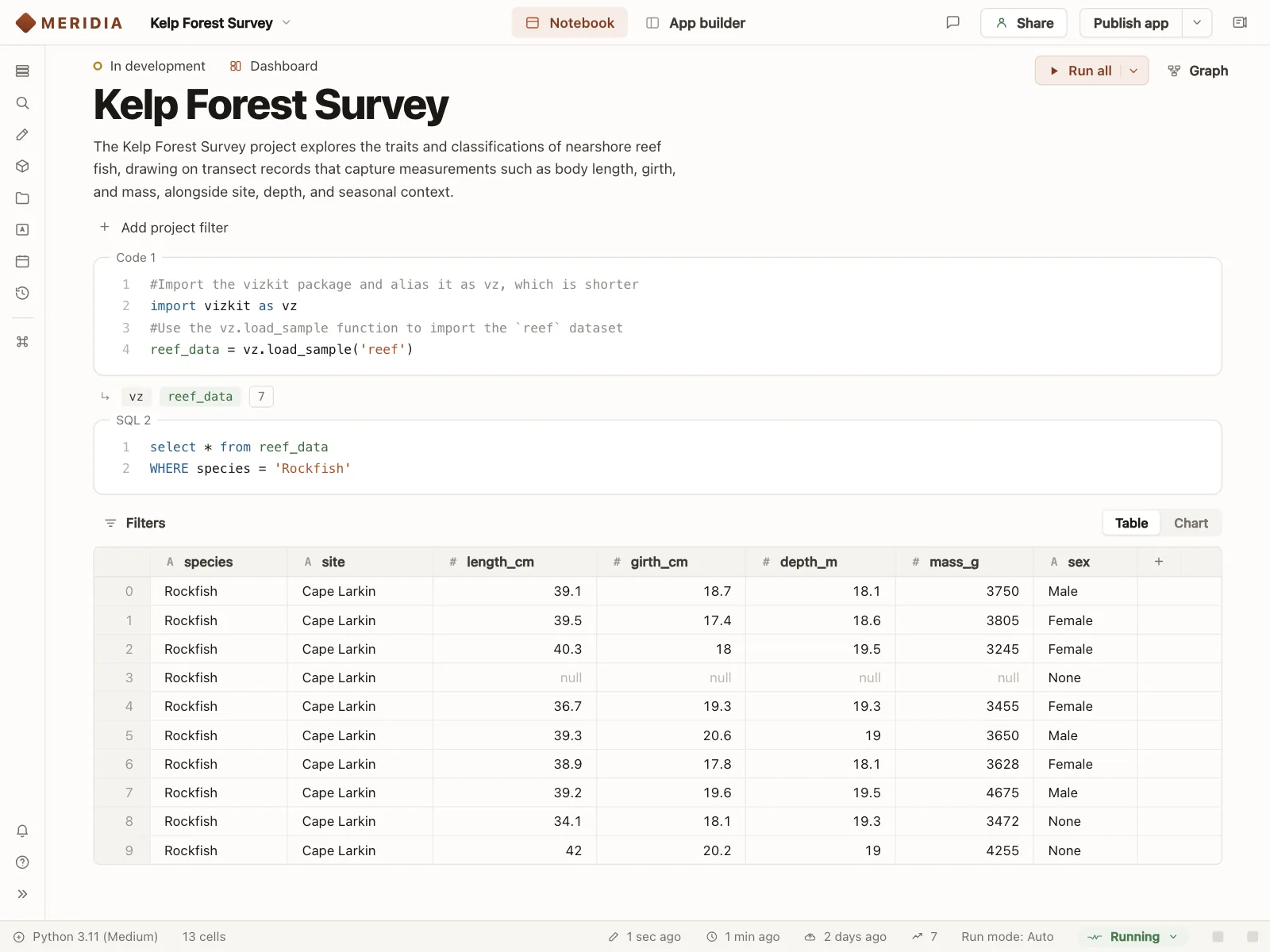This screenshot has width=1270, height=952.
Task: Expand the Kelp Forest Survey project dropdown
Action: pos(287,23)
